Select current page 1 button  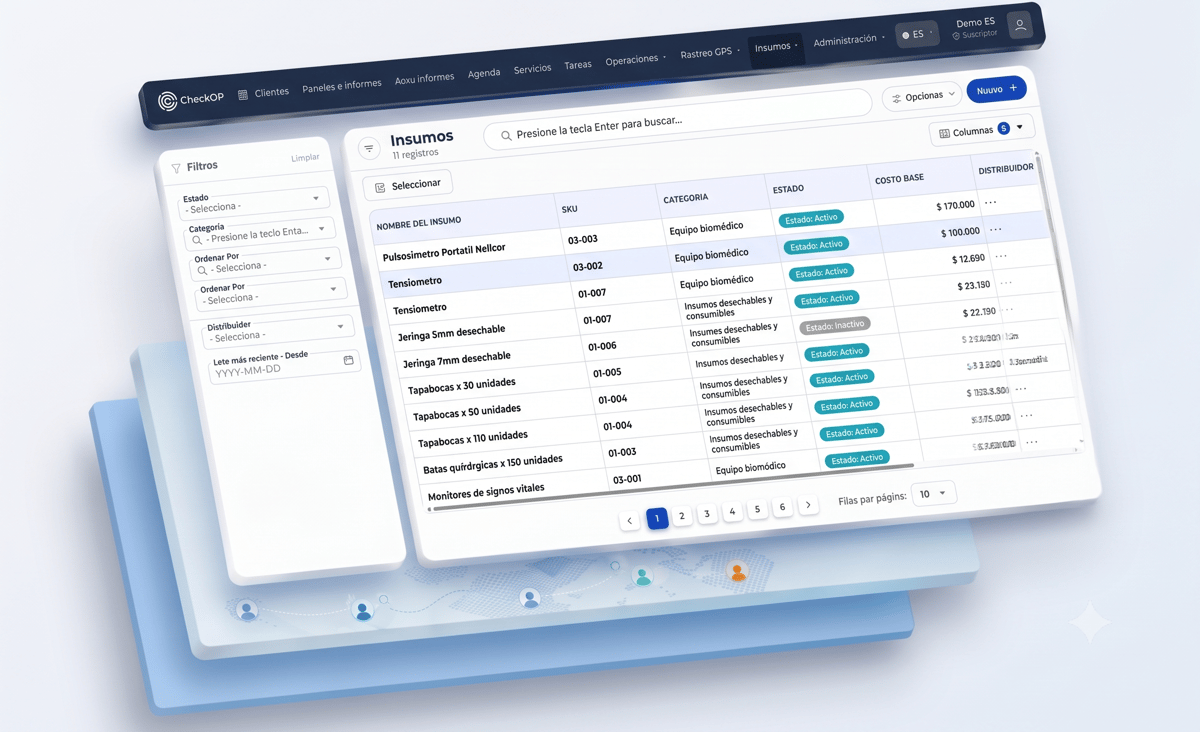coord(657,518)
